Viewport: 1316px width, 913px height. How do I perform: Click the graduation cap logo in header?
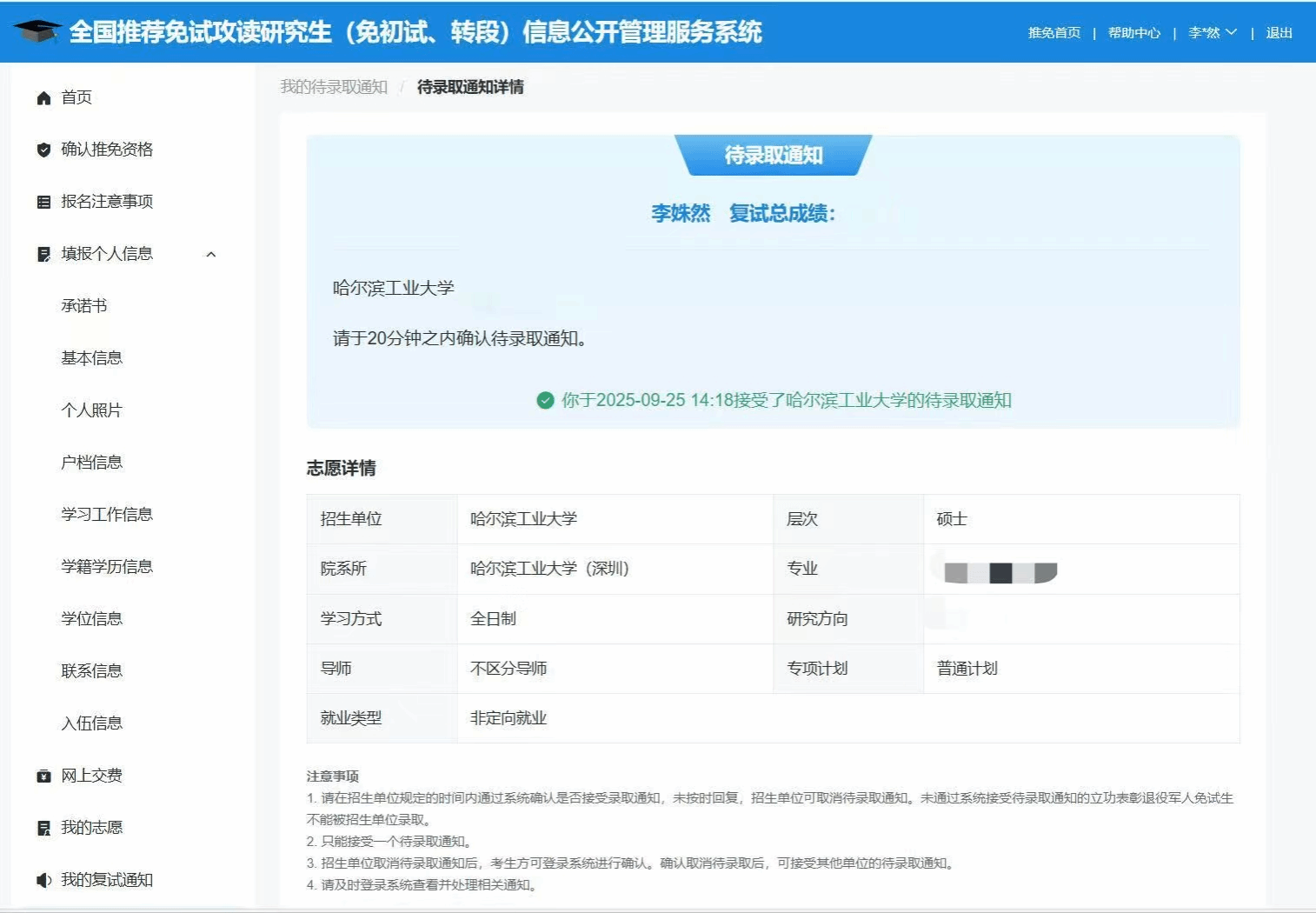[x=37, y=32]
